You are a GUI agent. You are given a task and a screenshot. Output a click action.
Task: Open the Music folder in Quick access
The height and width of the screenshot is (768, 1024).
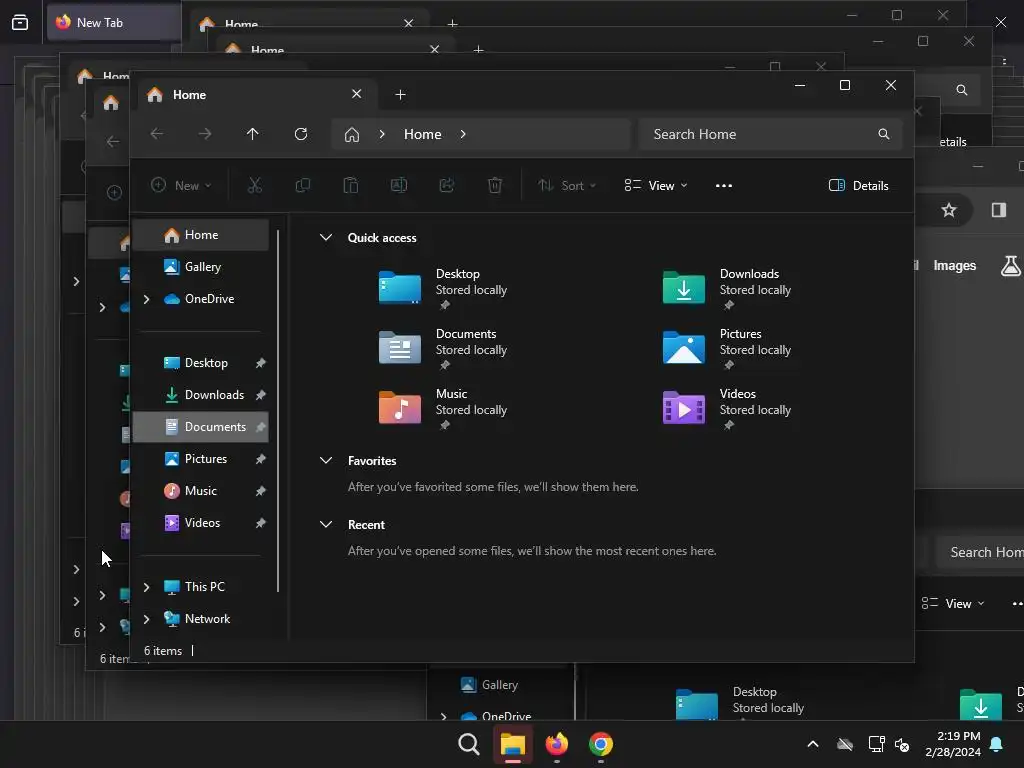(442, 408)
